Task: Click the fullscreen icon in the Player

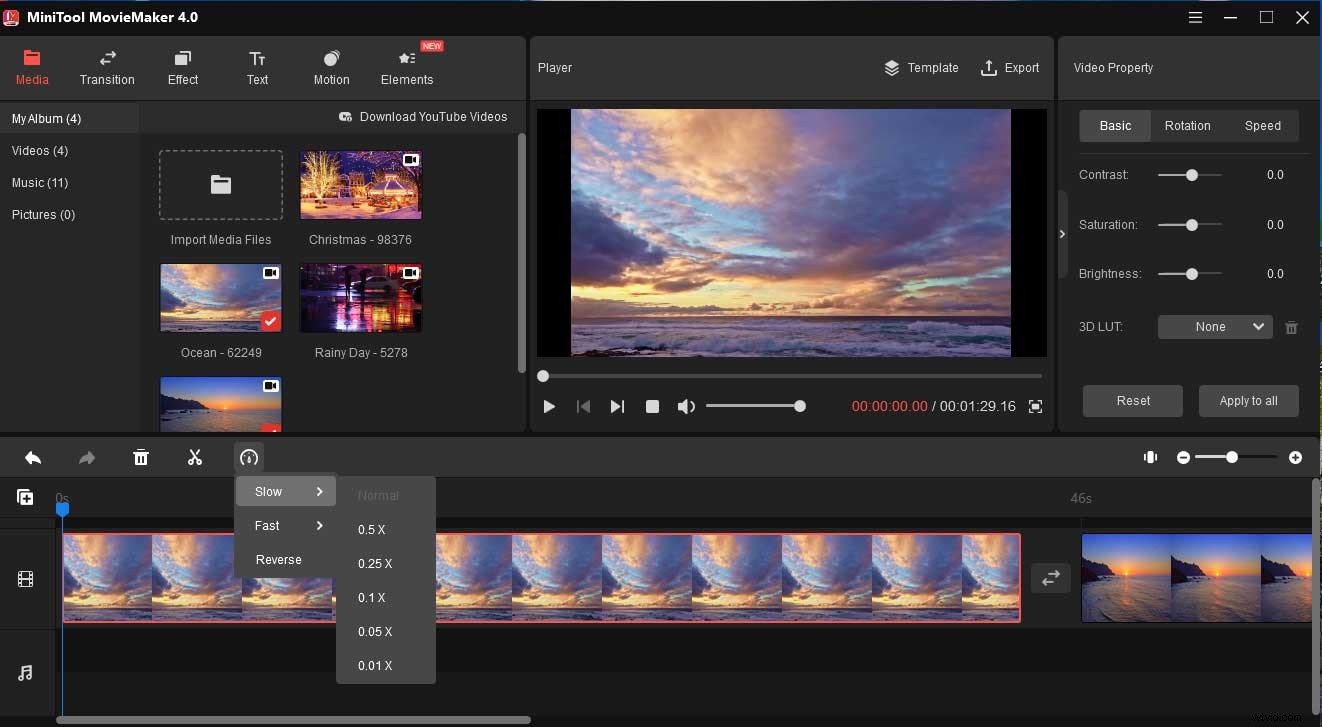Action: [1035, 406]
